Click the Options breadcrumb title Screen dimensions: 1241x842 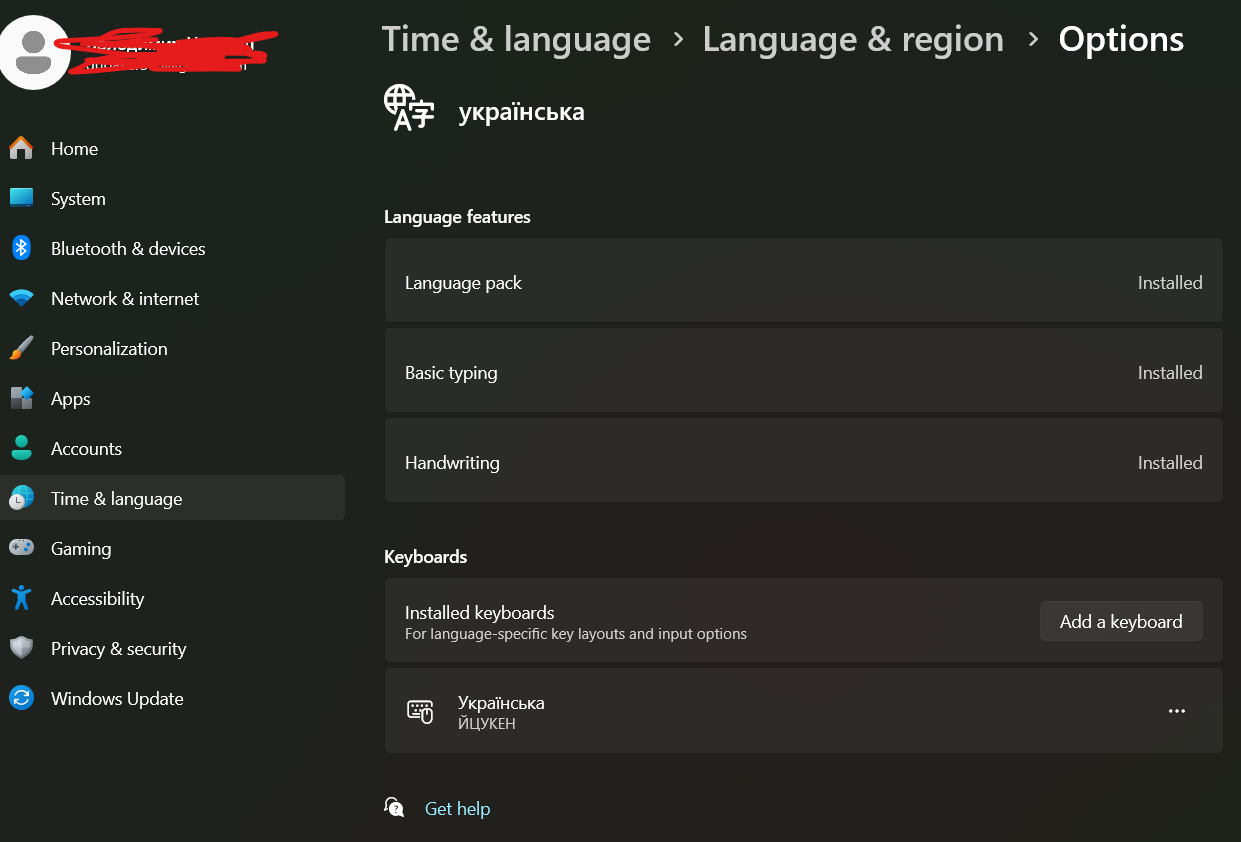[1121, 39]
